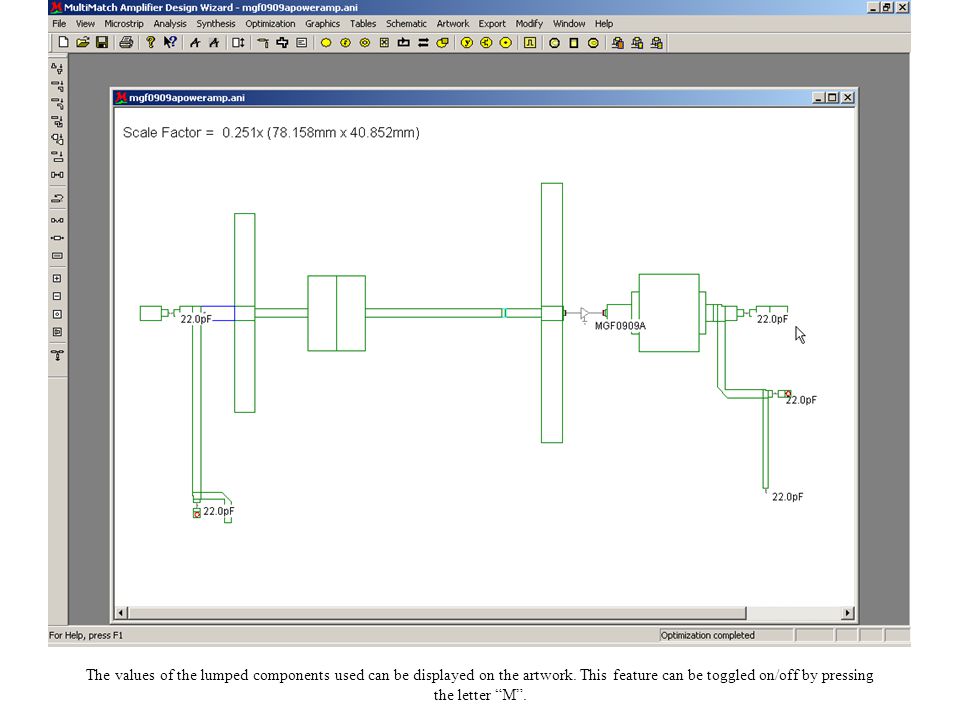The width and height of the screenshot is (960, 720).
Task: Click the horizontal scrollbar left arrow
Action: tap(121, 613)
